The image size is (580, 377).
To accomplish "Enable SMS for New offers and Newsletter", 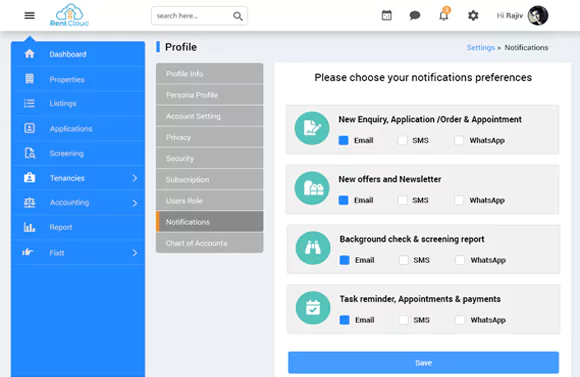I will pos(402,200).
